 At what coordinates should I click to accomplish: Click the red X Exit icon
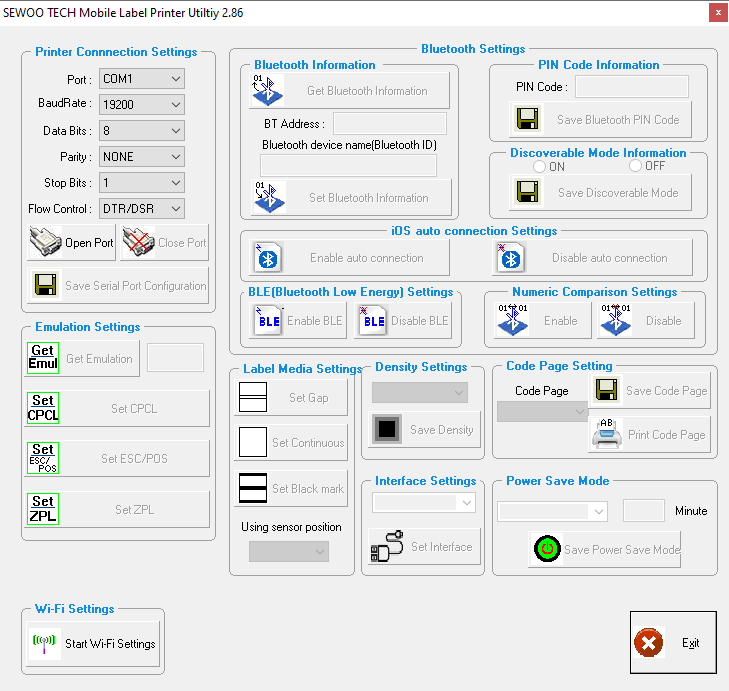coord(649,643)
